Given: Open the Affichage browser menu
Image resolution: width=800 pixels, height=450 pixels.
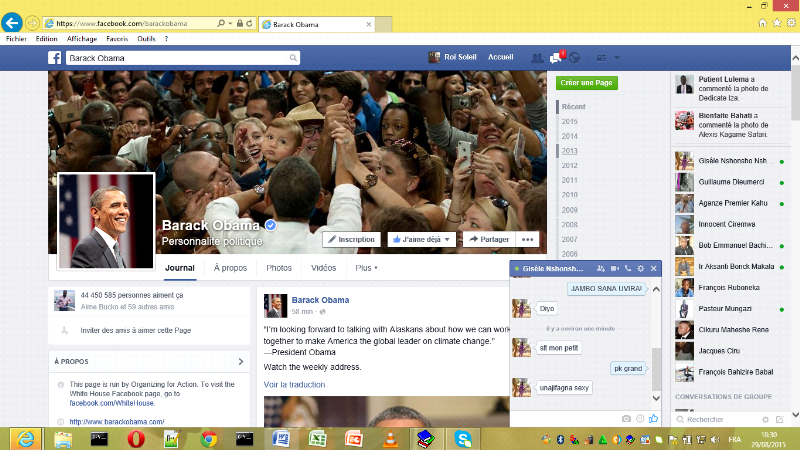Looking at the screenshot, I should point(81,38).
